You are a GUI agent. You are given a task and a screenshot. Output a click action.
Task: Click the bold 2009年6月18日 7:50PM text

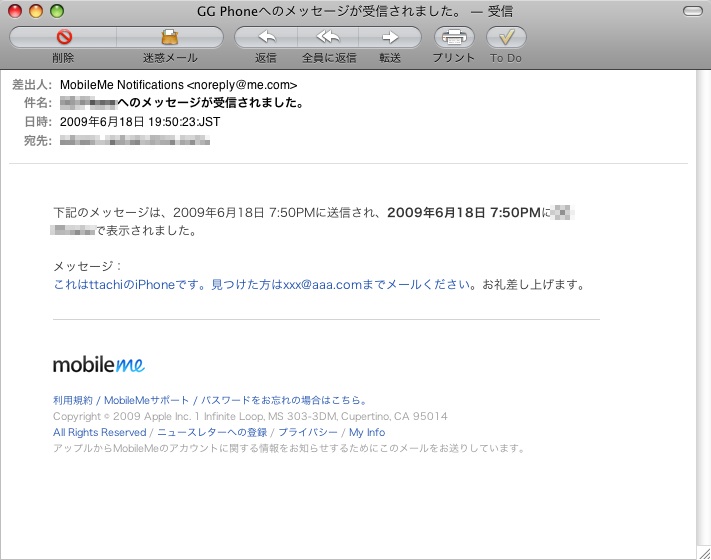(x=464, y=212)
